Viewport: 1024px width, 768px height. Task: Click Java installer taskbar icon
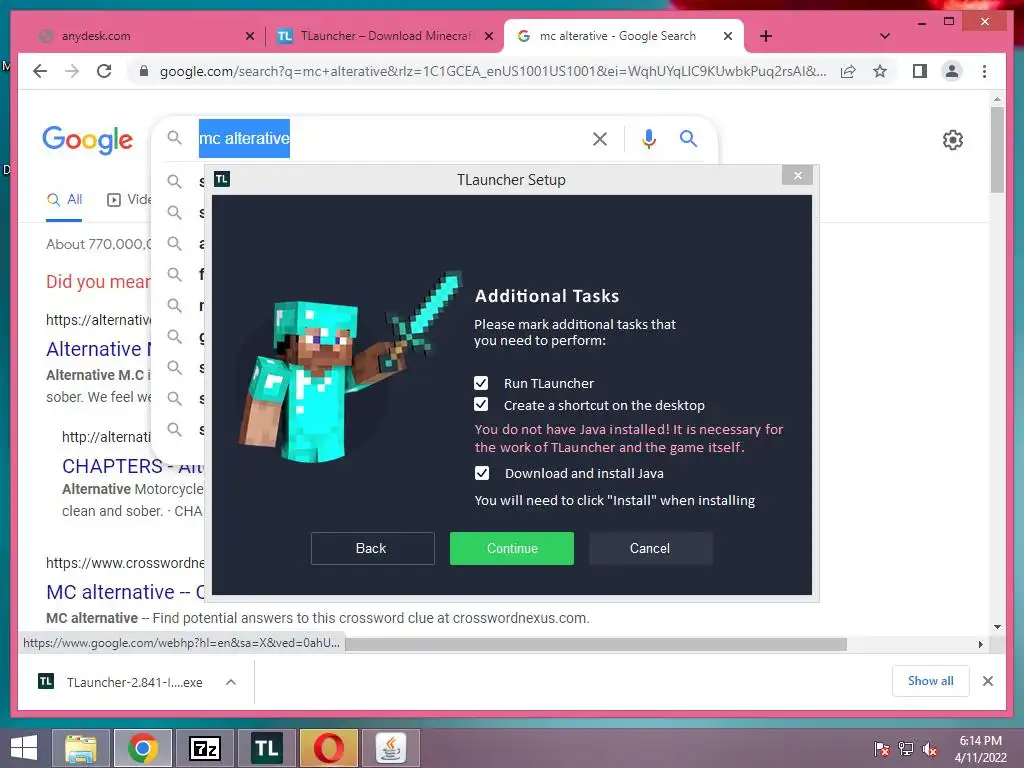pos(391,748)
